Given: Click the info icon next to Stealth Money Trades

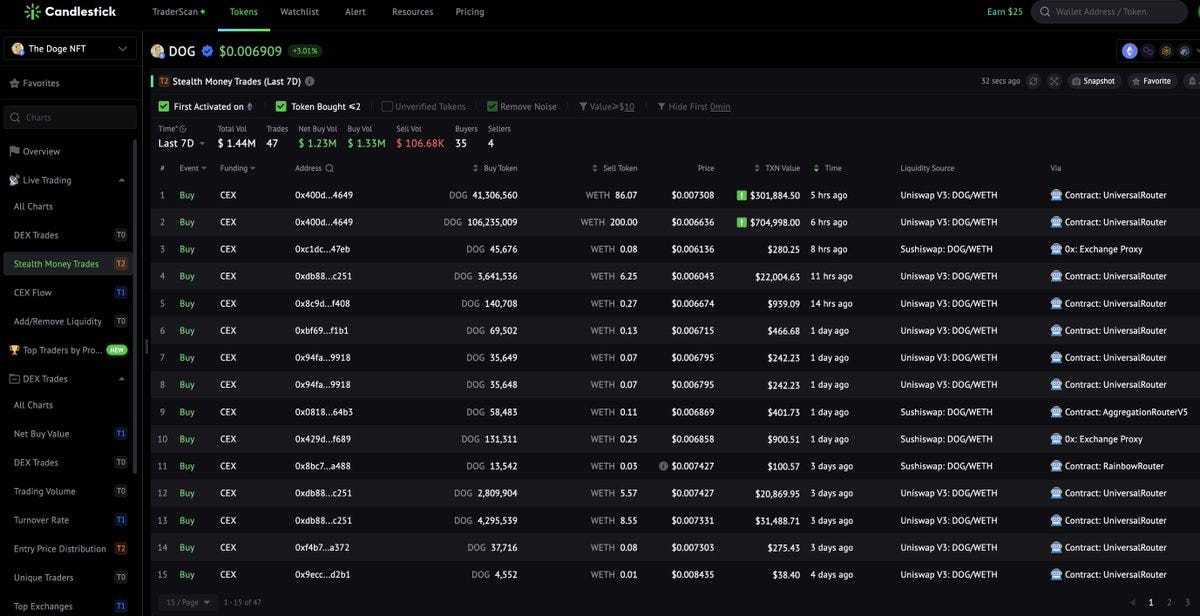Looking at the screenshot, I should (x=310, y=81).
